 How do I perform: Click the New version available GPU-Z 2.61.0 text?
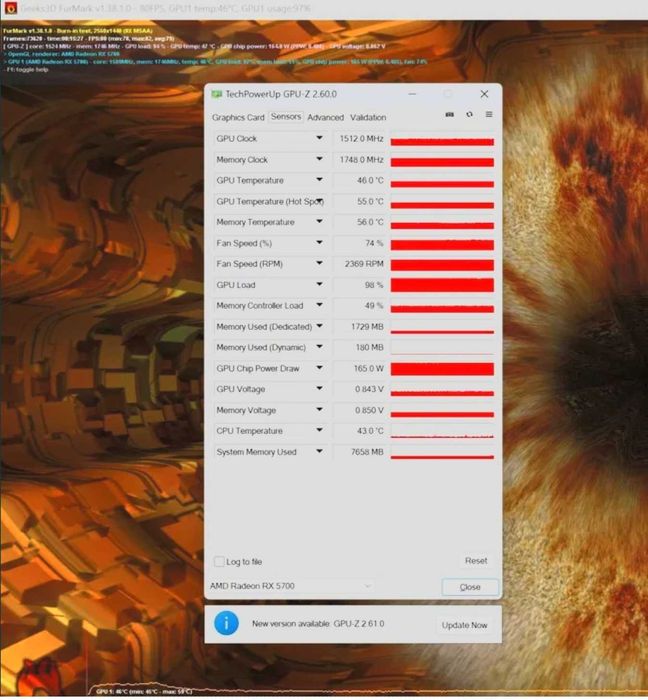tap(318, 626)
